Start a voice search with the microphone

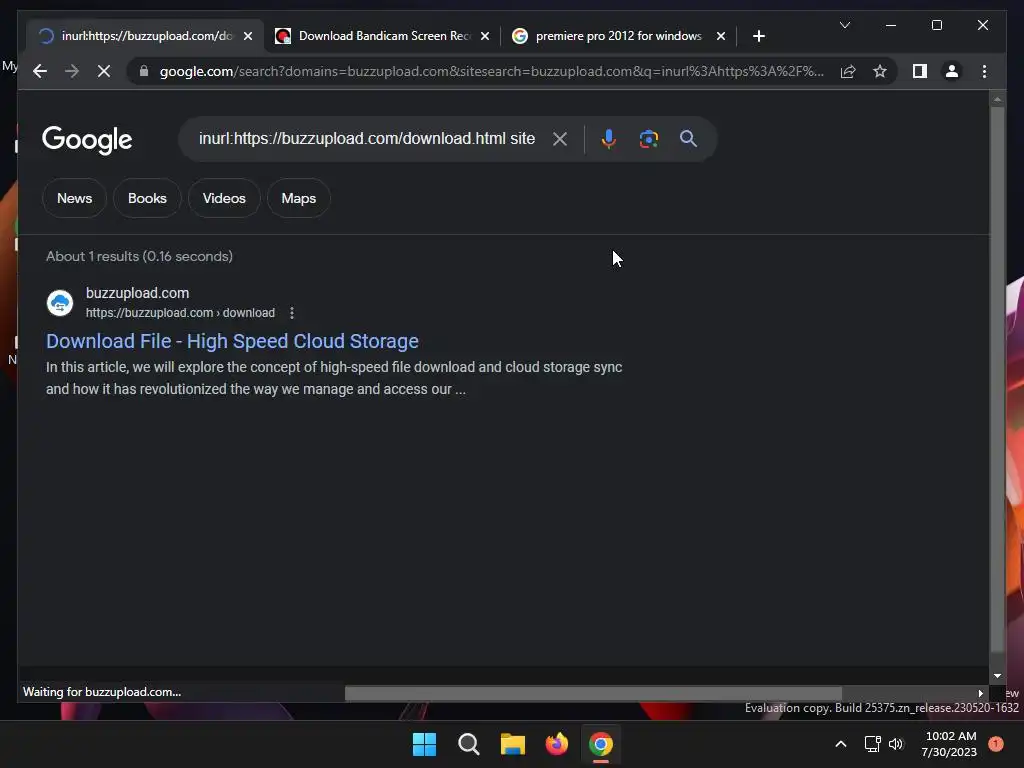point(609,139)
